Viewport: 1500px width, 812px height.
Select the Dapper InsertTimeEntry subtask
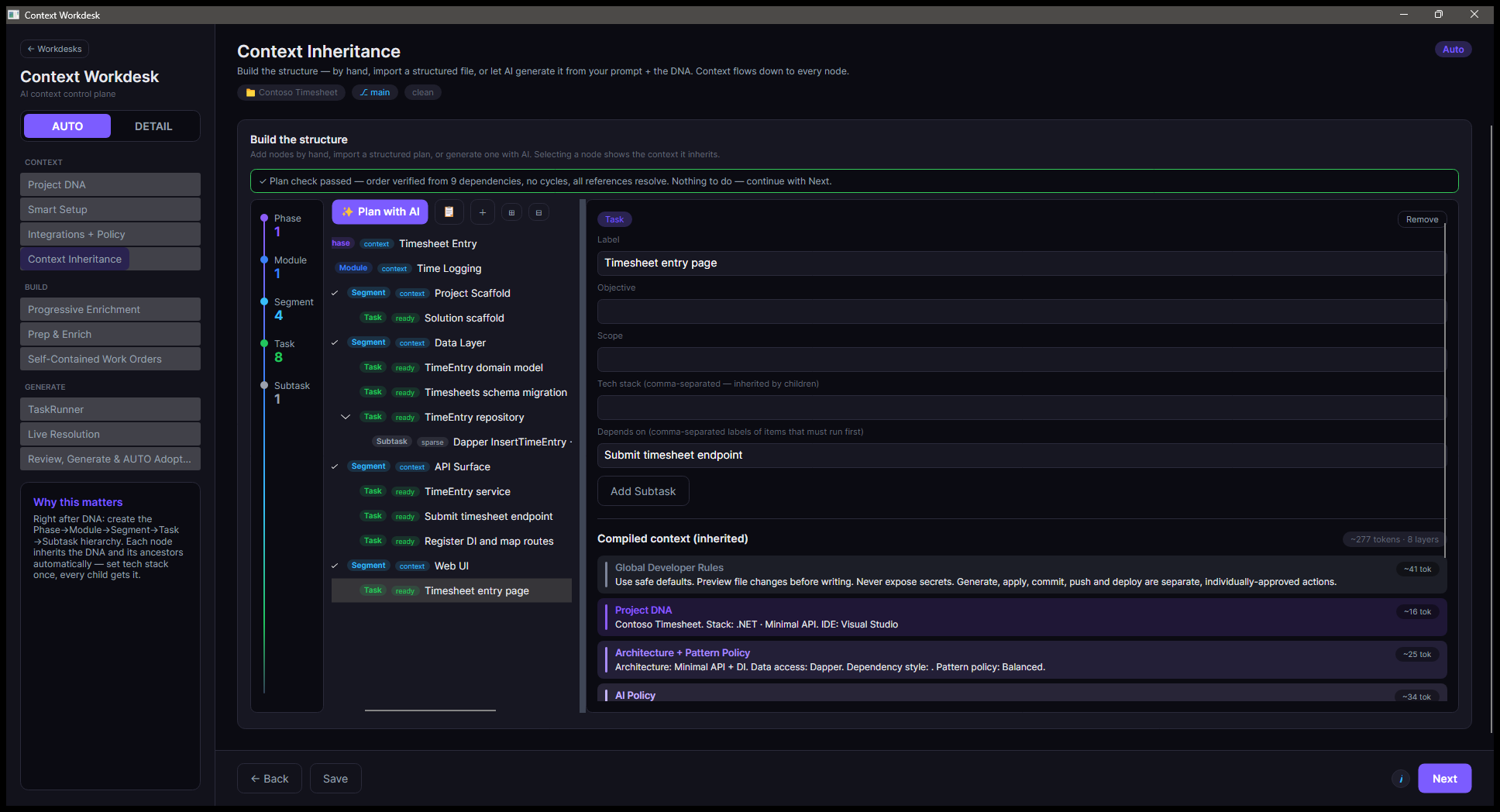[x=452, y=442]
